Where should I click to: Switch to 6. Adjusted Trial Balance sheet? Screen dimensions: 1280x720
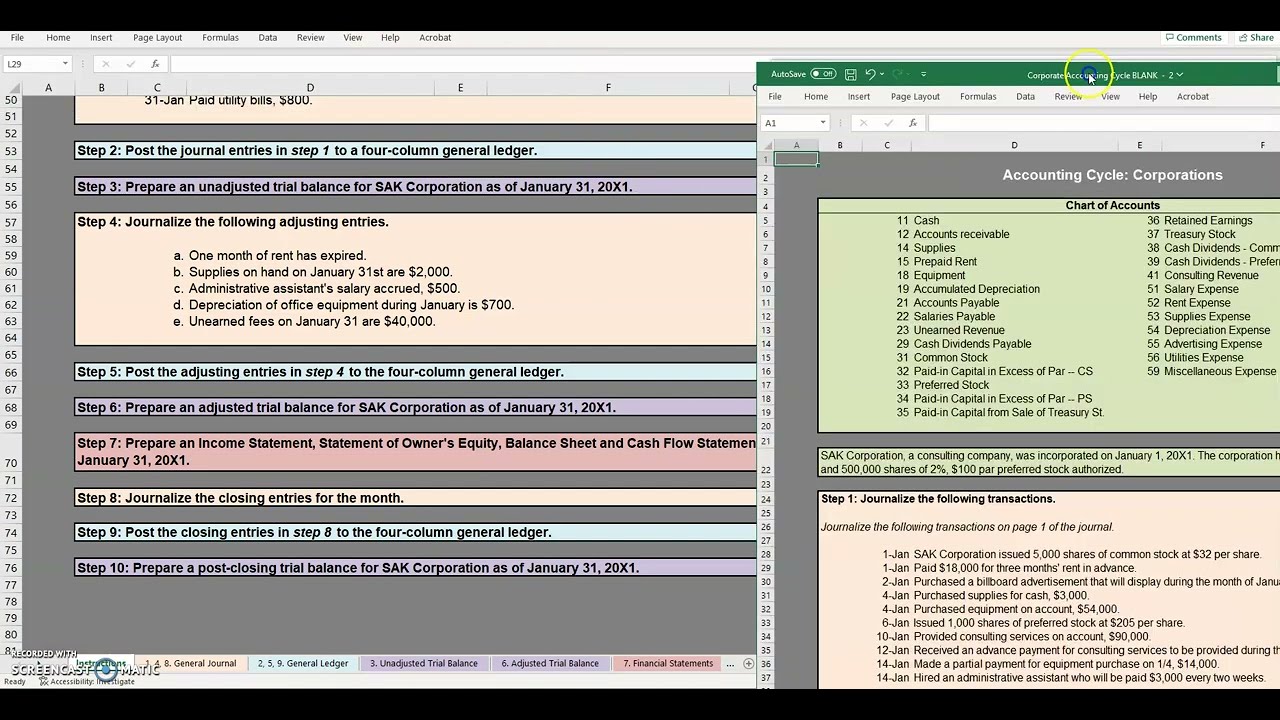pos(550,663)
